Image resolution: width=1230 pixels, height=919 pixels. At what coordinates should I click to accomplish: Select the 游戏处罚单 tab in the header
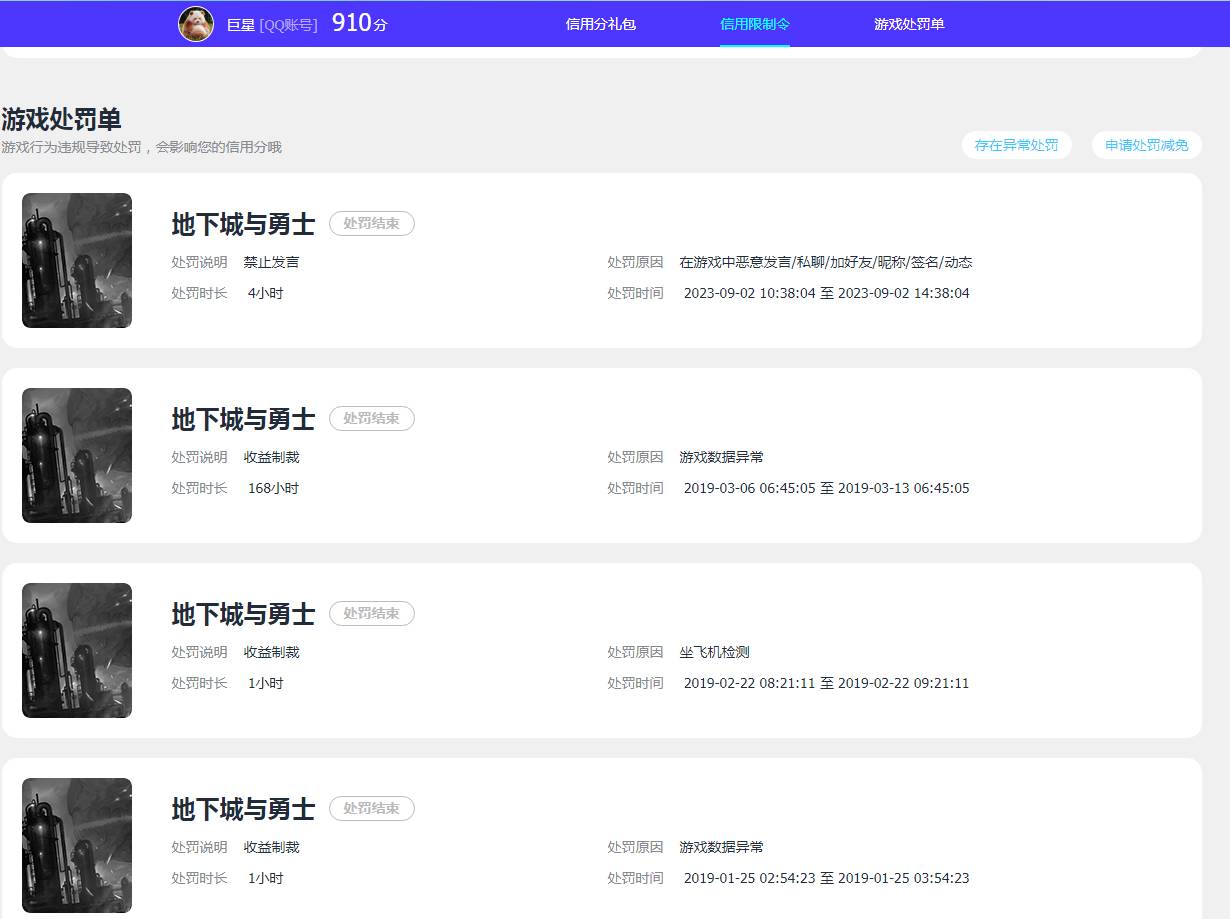908,24
